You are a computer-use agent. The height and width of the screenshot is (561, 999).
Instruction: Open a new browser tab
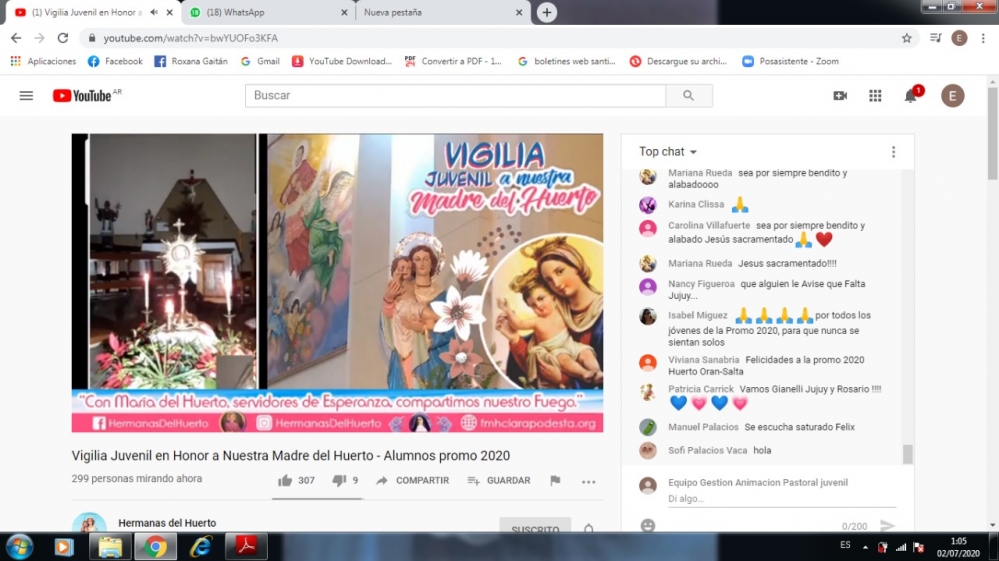click(547, 12)
